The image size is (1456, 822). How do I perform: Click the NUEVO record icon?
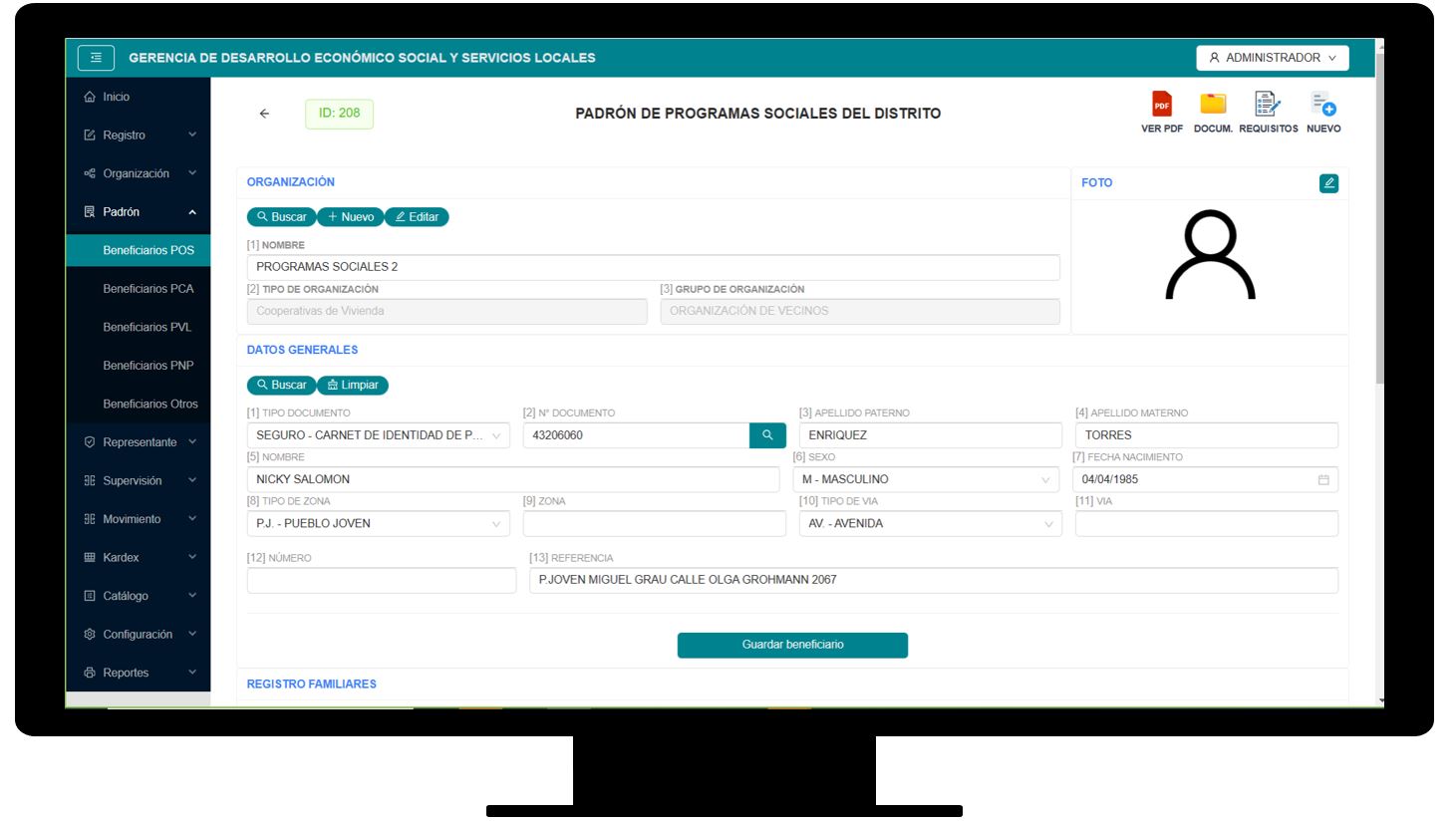coord(1323,106)
